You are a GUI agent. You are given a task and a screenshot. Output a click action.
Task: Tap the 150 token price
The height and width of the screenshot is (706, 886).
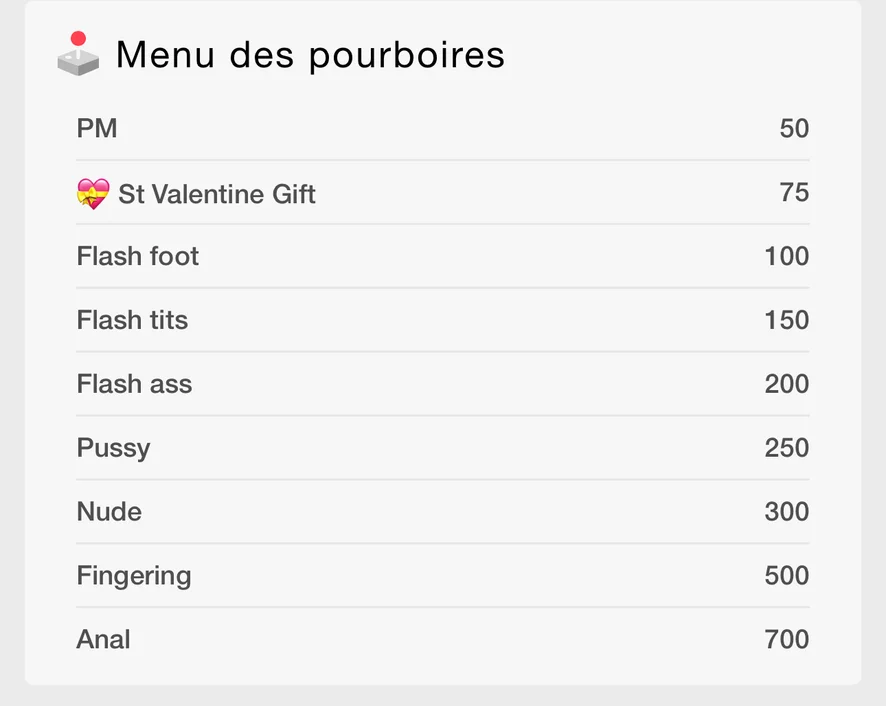tap(786, 321)
